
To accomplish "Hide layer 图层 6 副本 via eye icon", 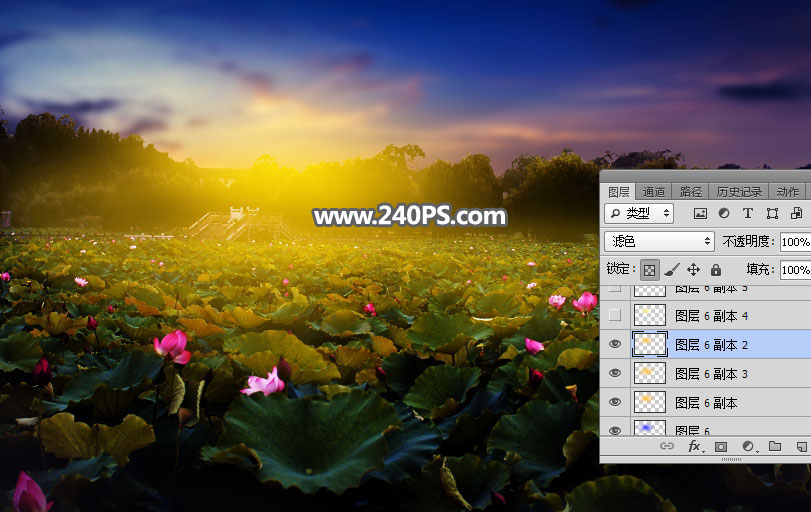I will pos(615,402).
